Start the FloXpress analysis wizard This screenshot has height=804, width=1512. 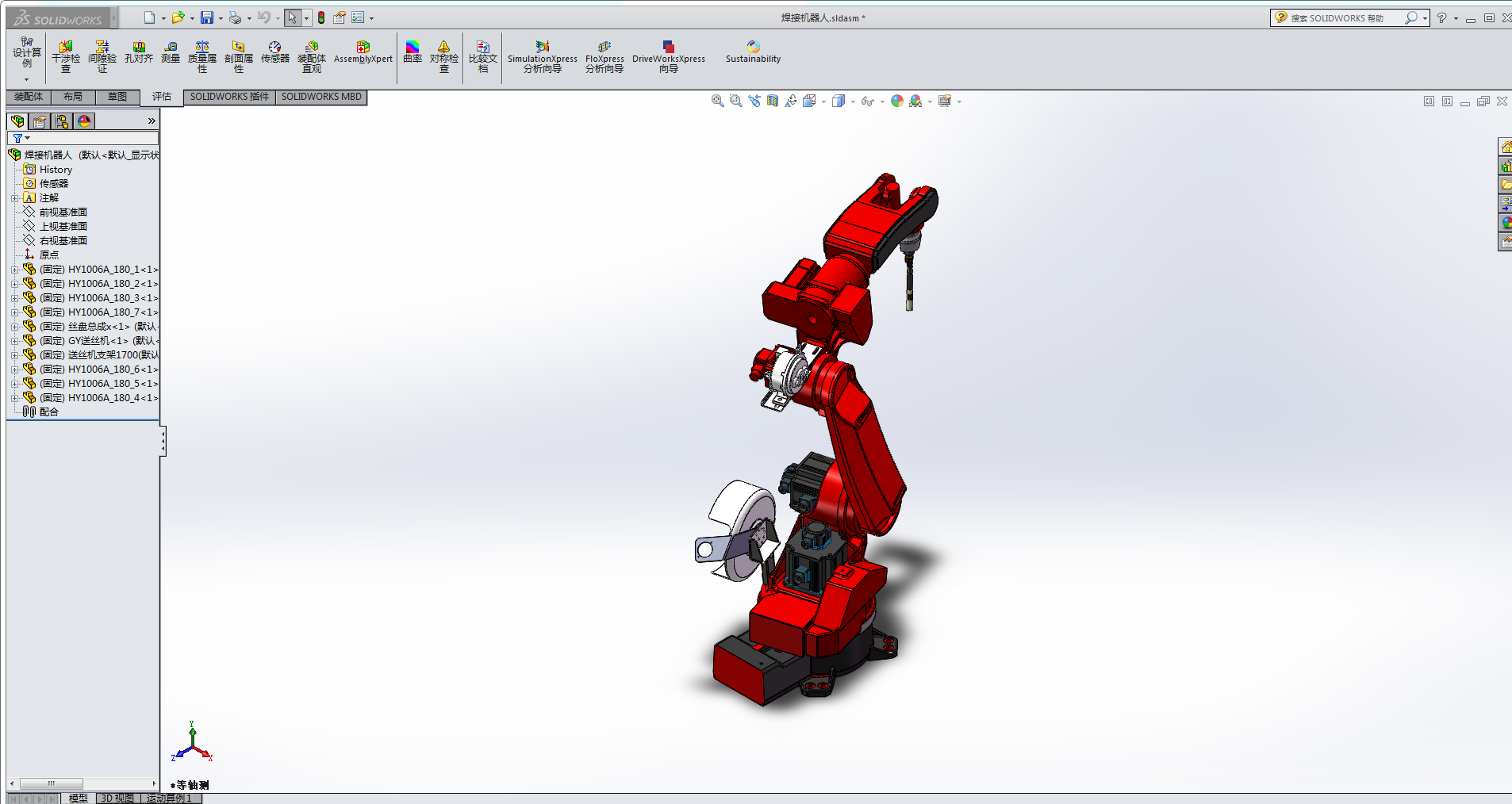[604, 57]
